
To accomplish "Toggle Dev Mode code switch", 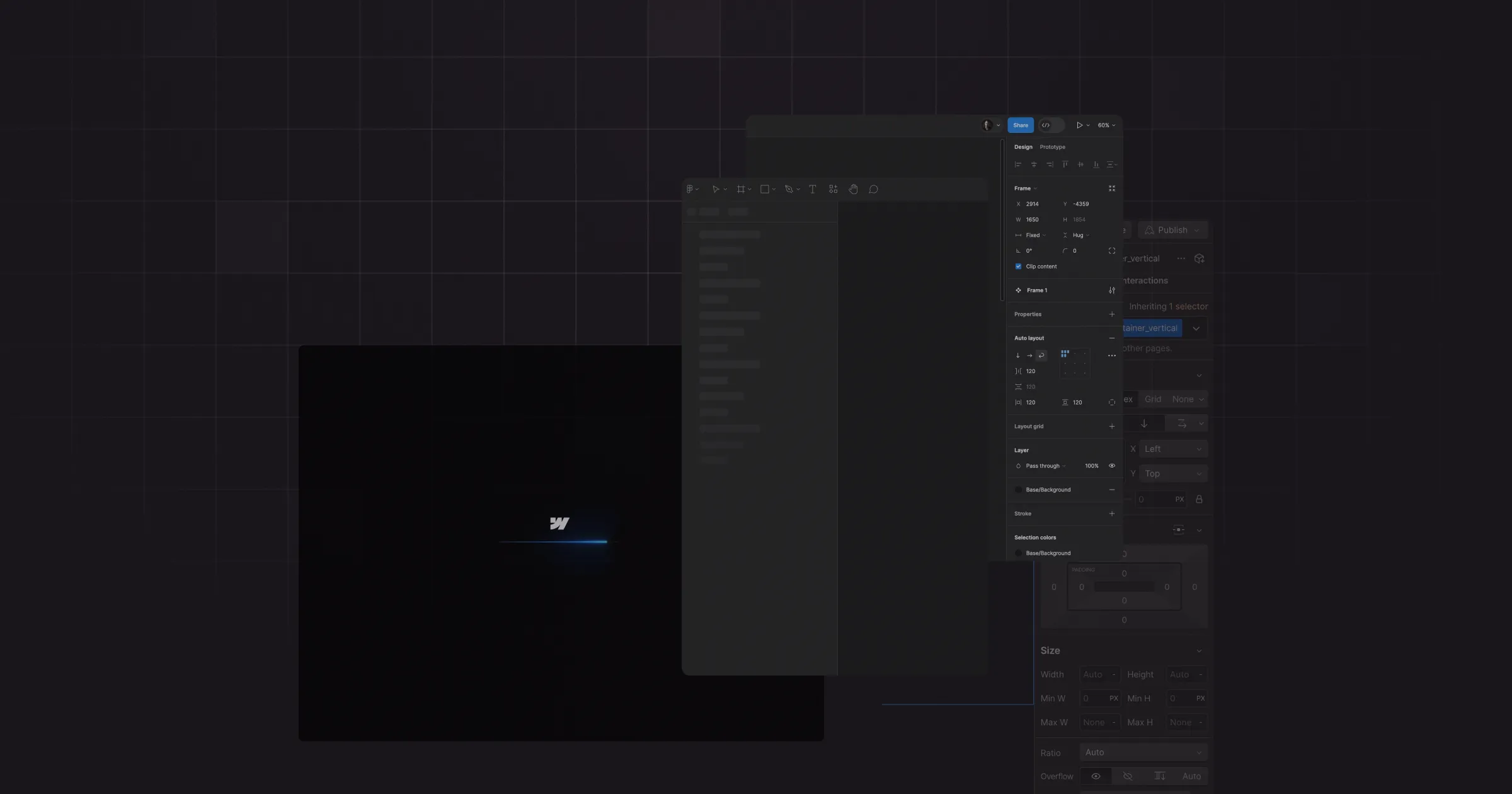I will [x=1051, y=125].
